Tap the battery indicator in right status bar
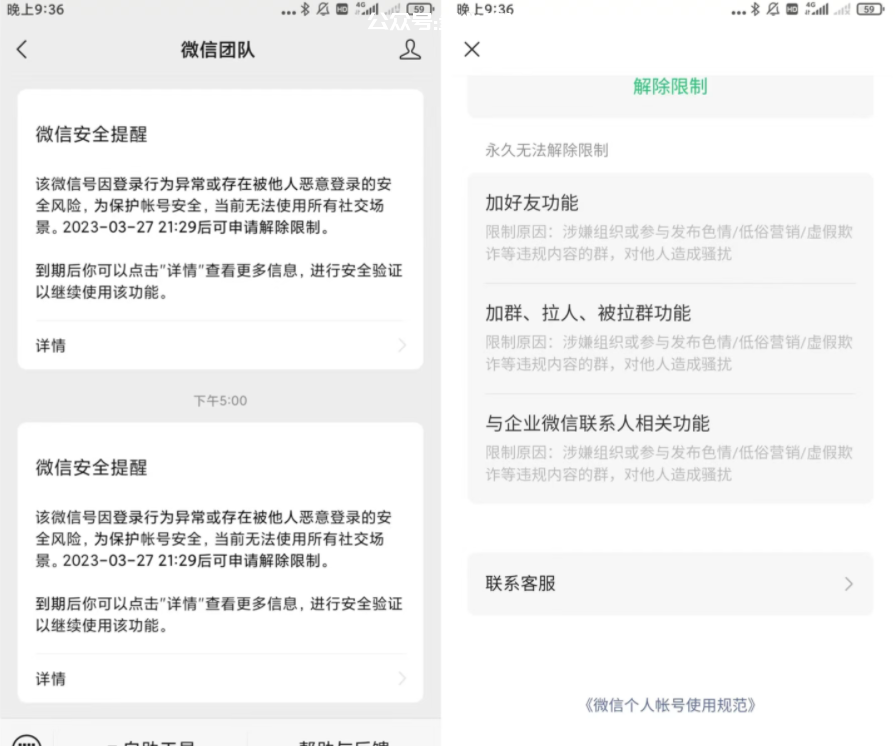 pyautogui.click(x=871, y=9)
